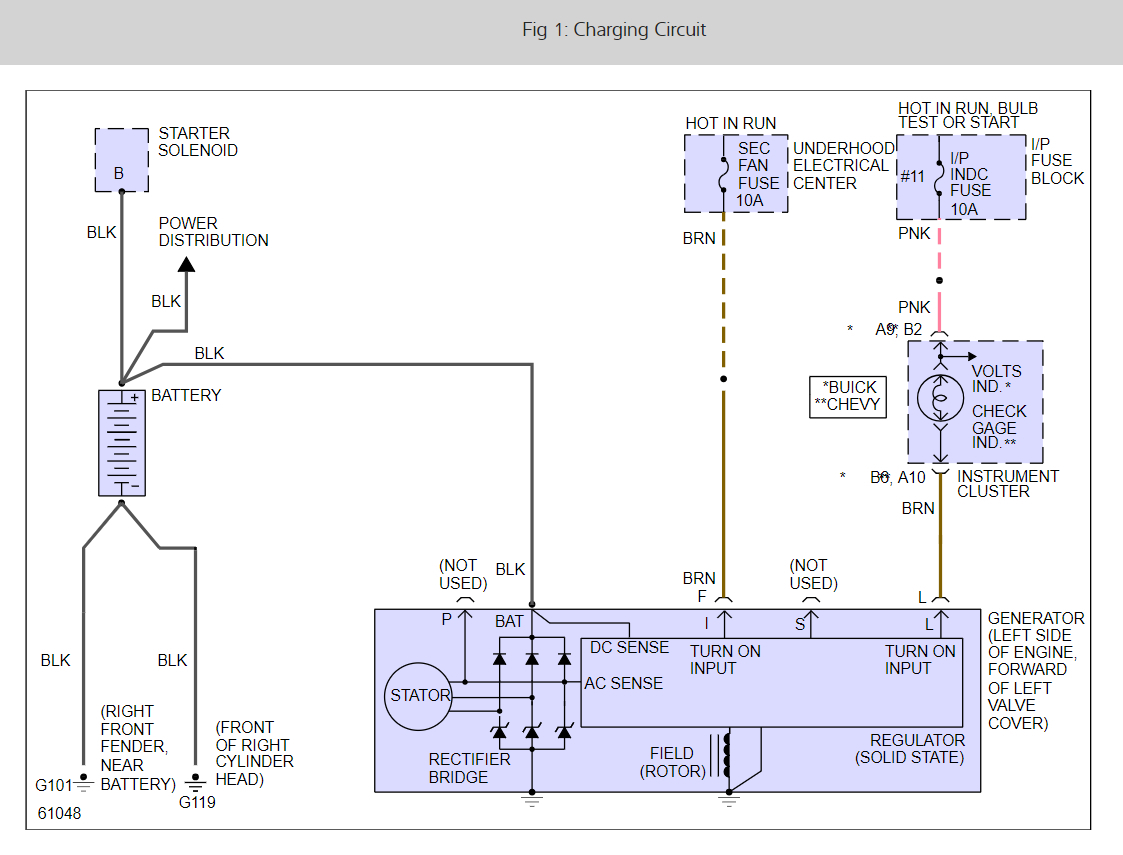Screen dimensions: 1123x855
Task: Click '(FRONT OF RIGHT CYLINDER HEAD)' text
Action: tap(254, 753)
